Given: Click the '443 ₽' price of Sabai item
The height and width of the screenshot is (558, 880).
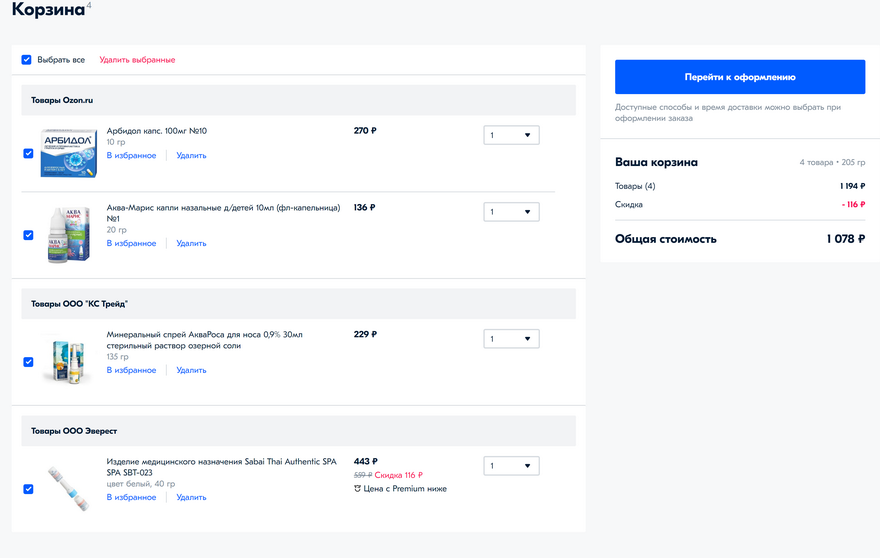Looking at the screenshot, I should pos(365,461).
